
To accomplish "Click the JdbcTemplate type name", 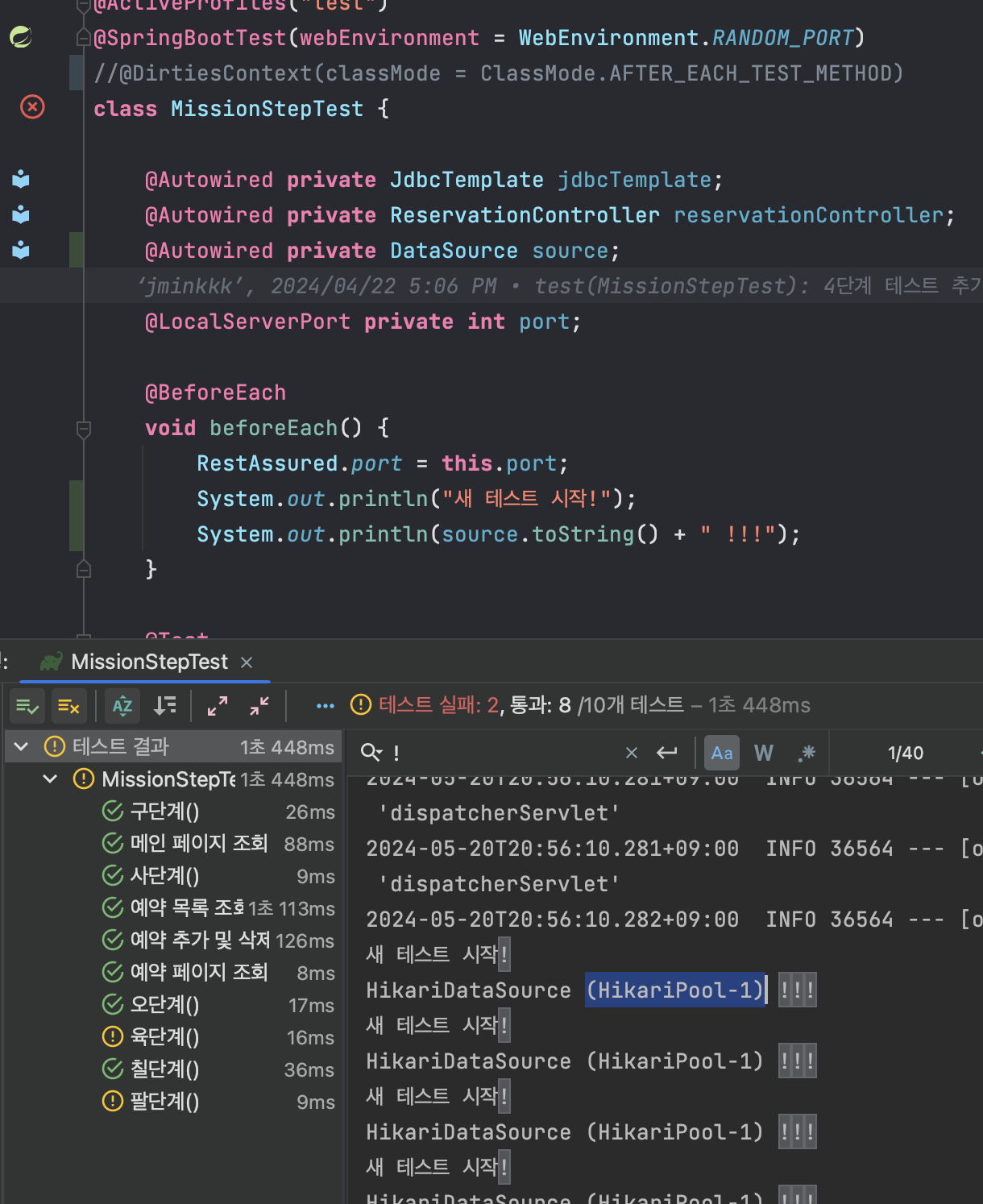I will 467,180.
